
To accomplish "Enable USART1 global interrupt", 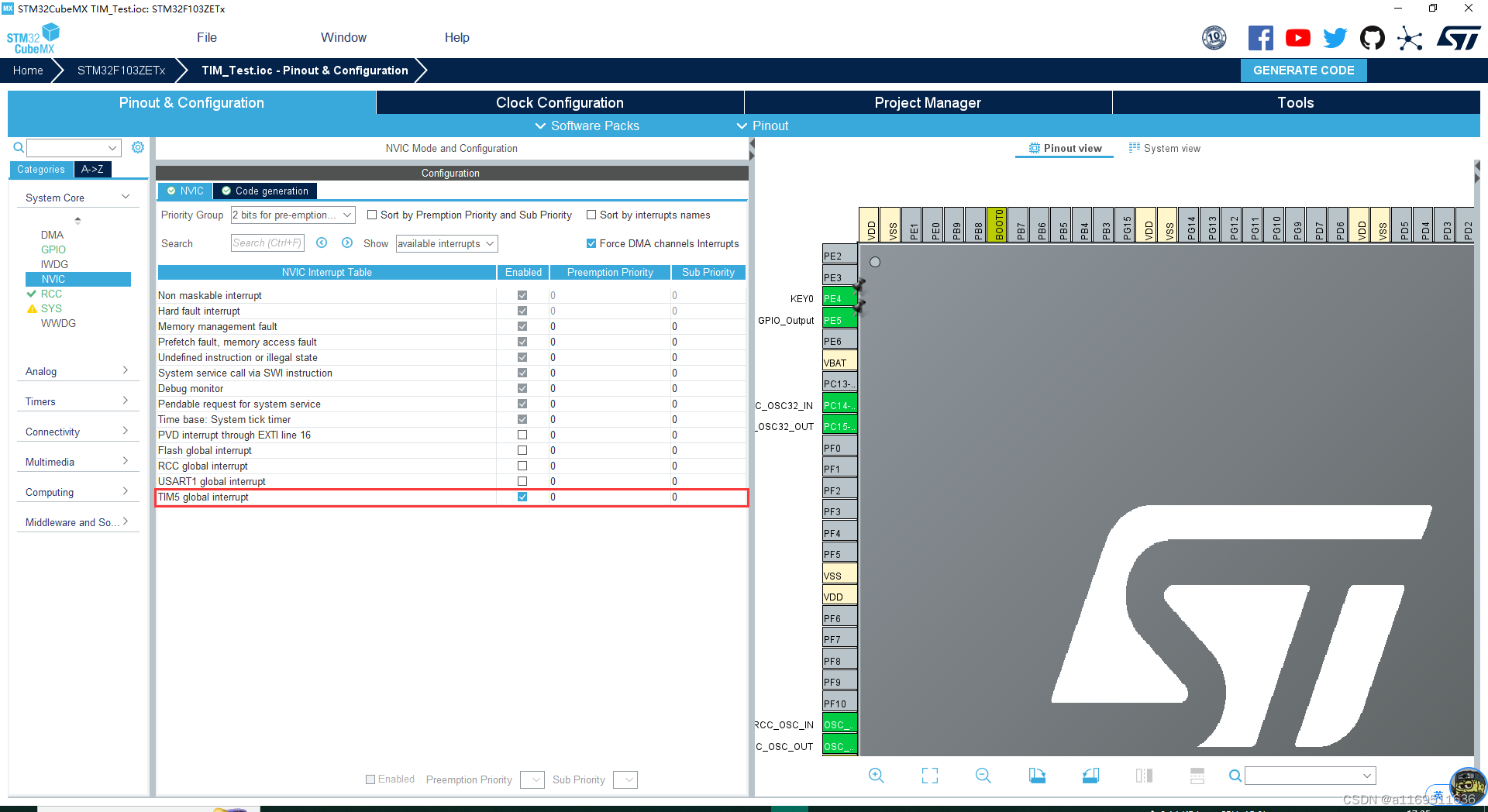I will [522, 481].
